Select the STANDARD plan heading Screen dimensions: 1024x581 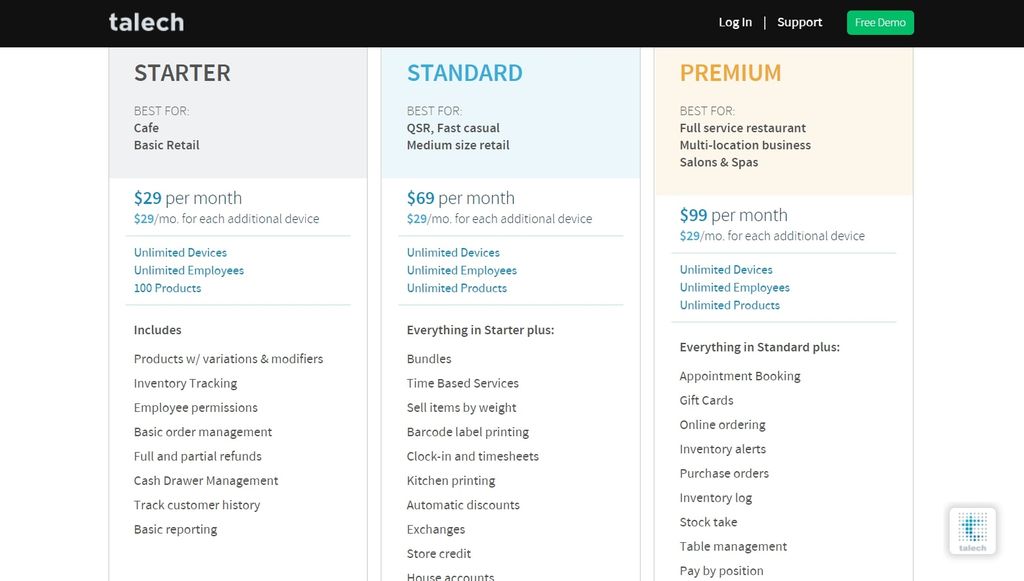point(464,73)
